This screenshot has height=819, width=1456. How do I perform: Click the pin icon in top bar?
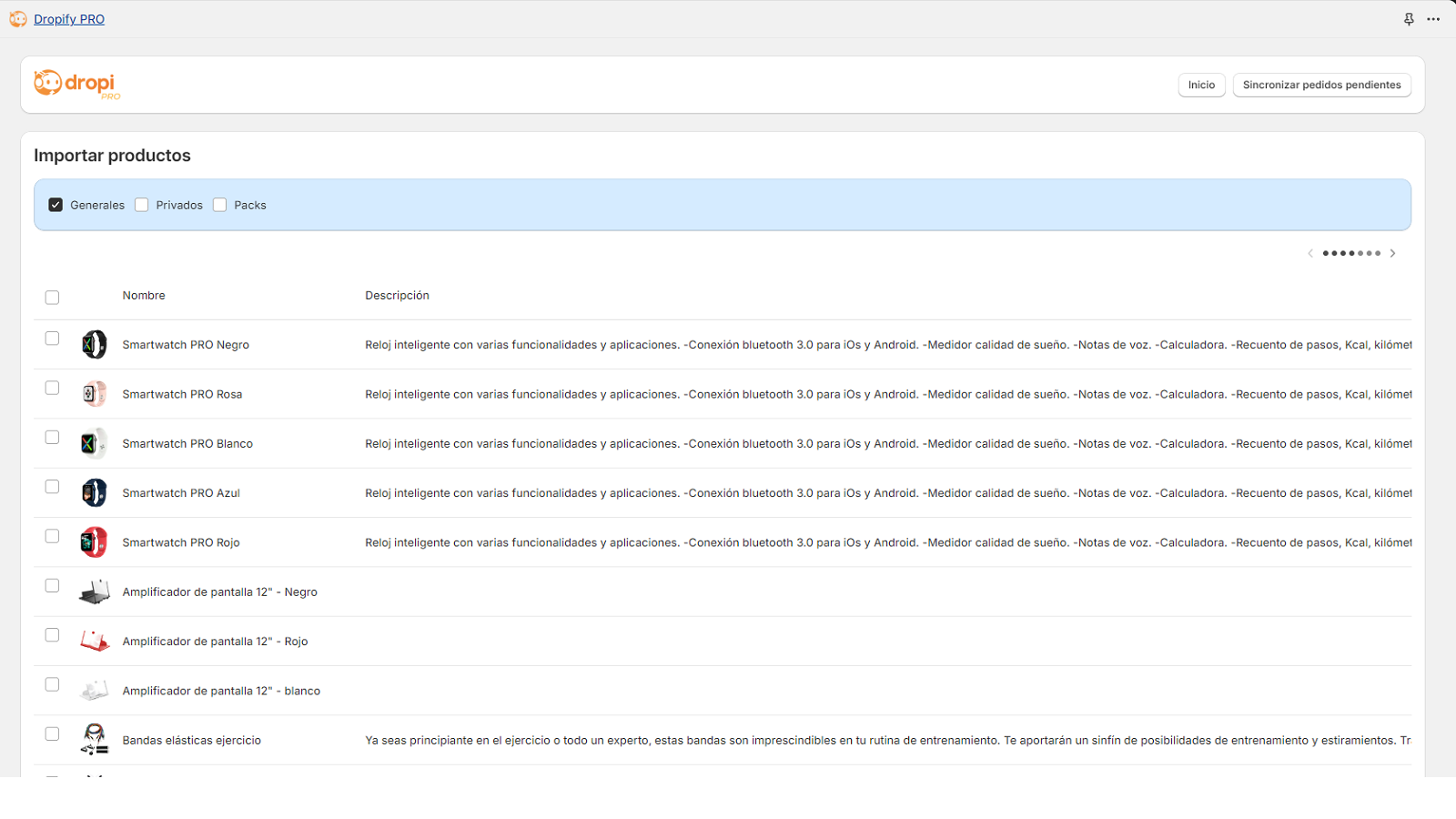[x=1409, y=19]
